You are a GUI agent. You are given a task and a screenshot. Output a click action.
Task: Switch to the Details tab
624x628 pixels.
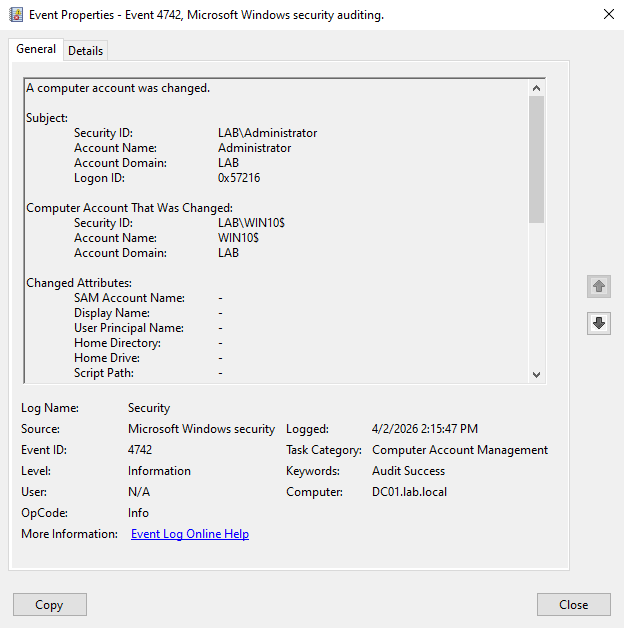click(85, 51)
